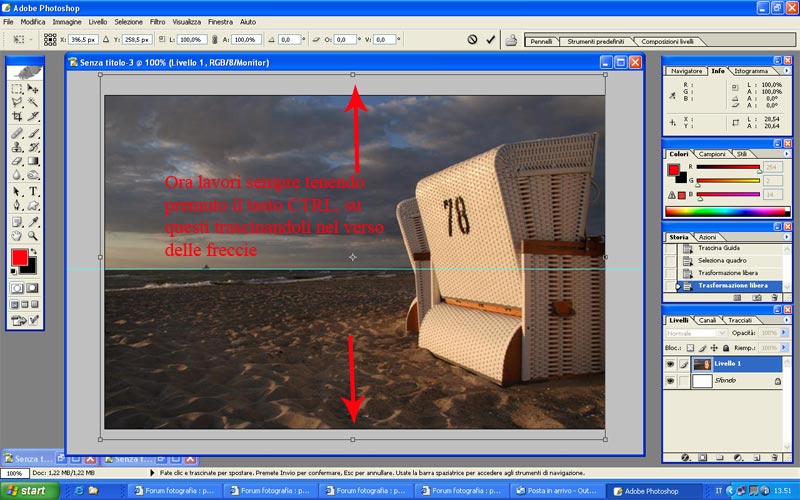800x500 pixels.
Task: Hide the Livello 1 layer eye
Action: (669, 364)
